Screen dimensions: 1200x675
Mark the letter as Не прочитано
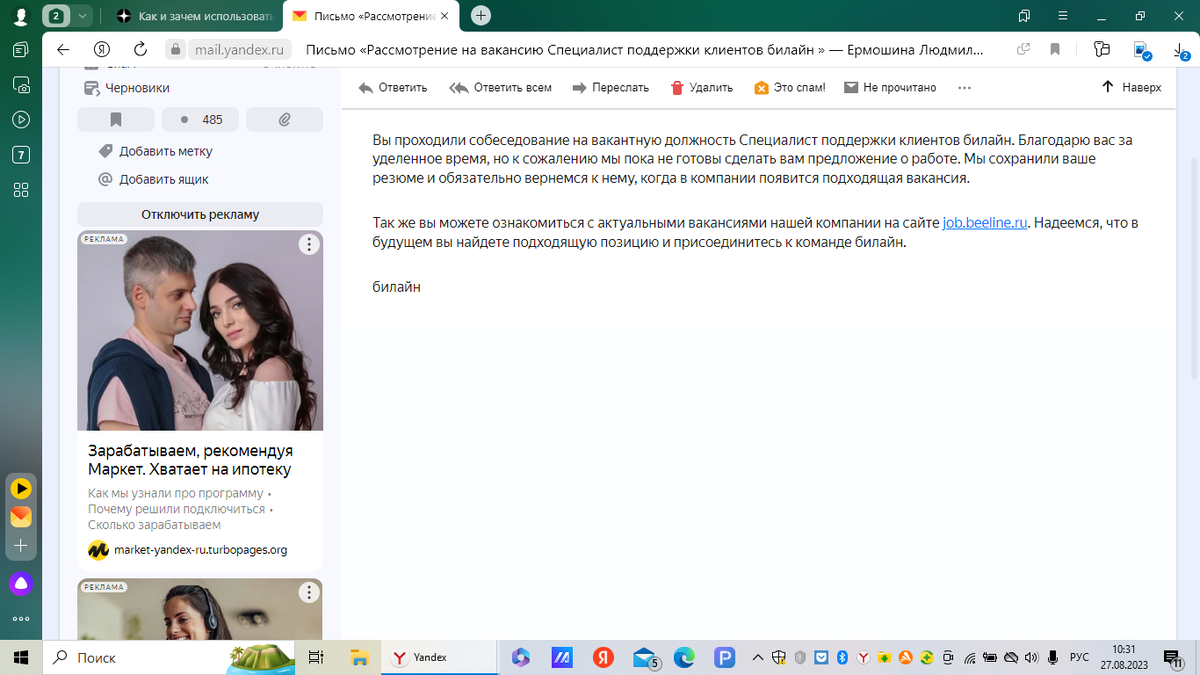890,88
